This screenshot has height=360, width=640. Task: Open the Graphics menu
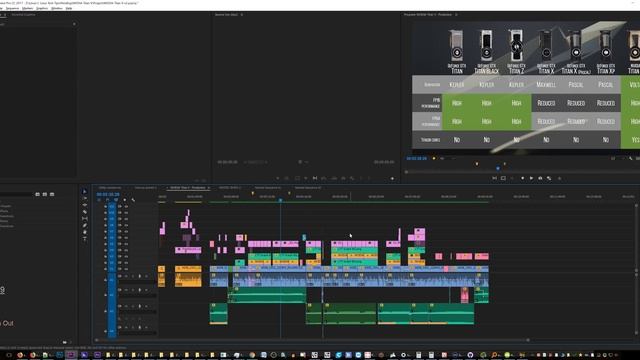click(42, 8)
